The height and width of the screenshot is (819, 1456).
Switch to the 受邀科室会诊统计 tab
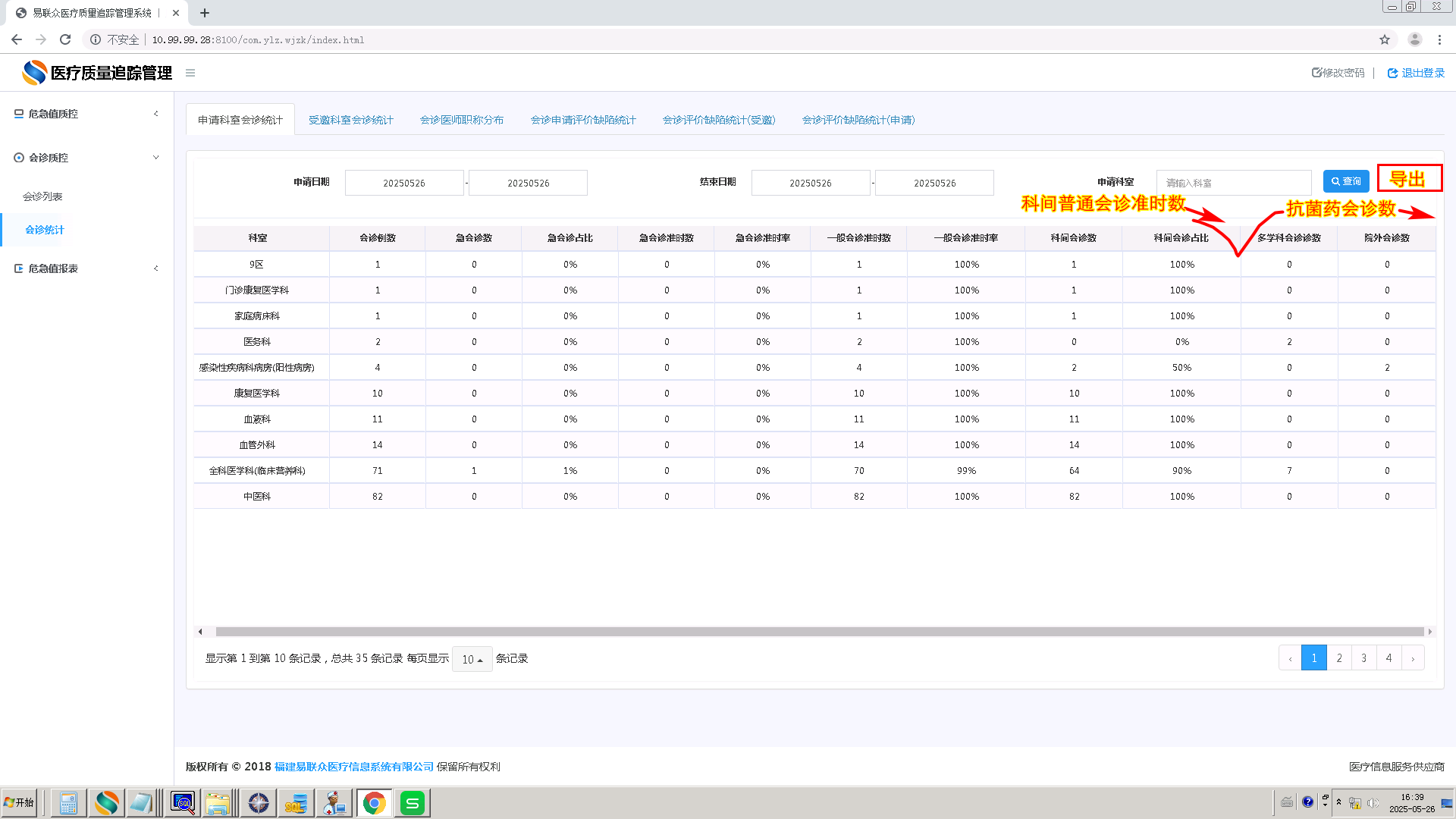[x=351, y=120]
